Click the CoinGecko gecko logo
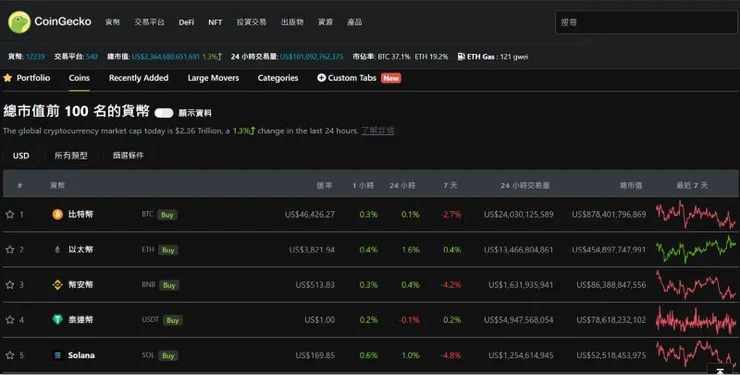The image size is (740, 375). [x=19, y=22]
